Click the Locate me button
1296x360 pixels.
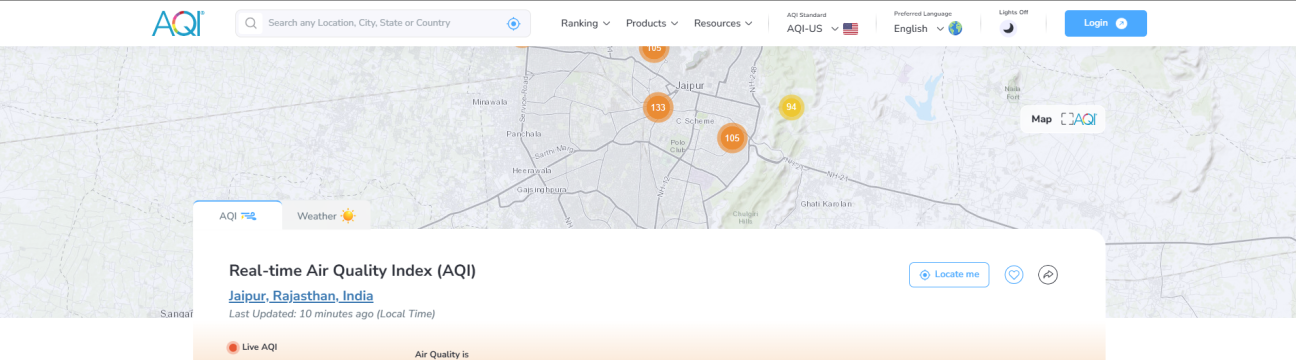pyautogui.click(x=949, y=274)
